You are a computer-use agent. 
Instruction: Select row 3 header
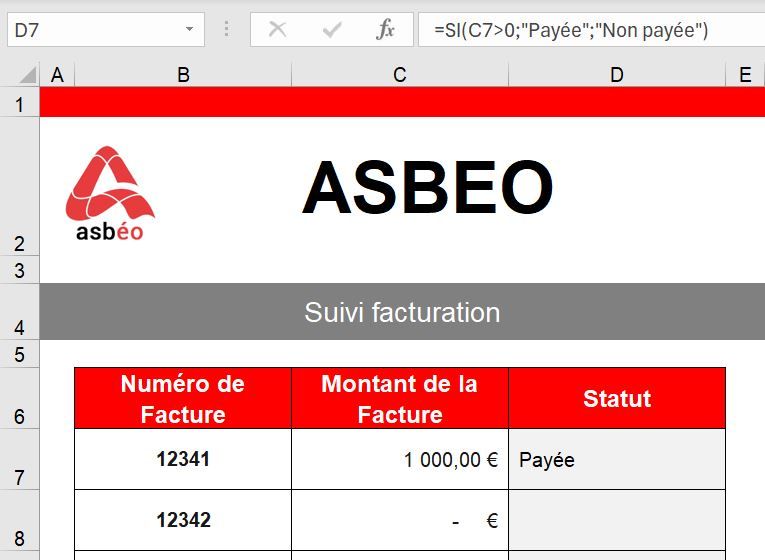[x=20, y=269]
